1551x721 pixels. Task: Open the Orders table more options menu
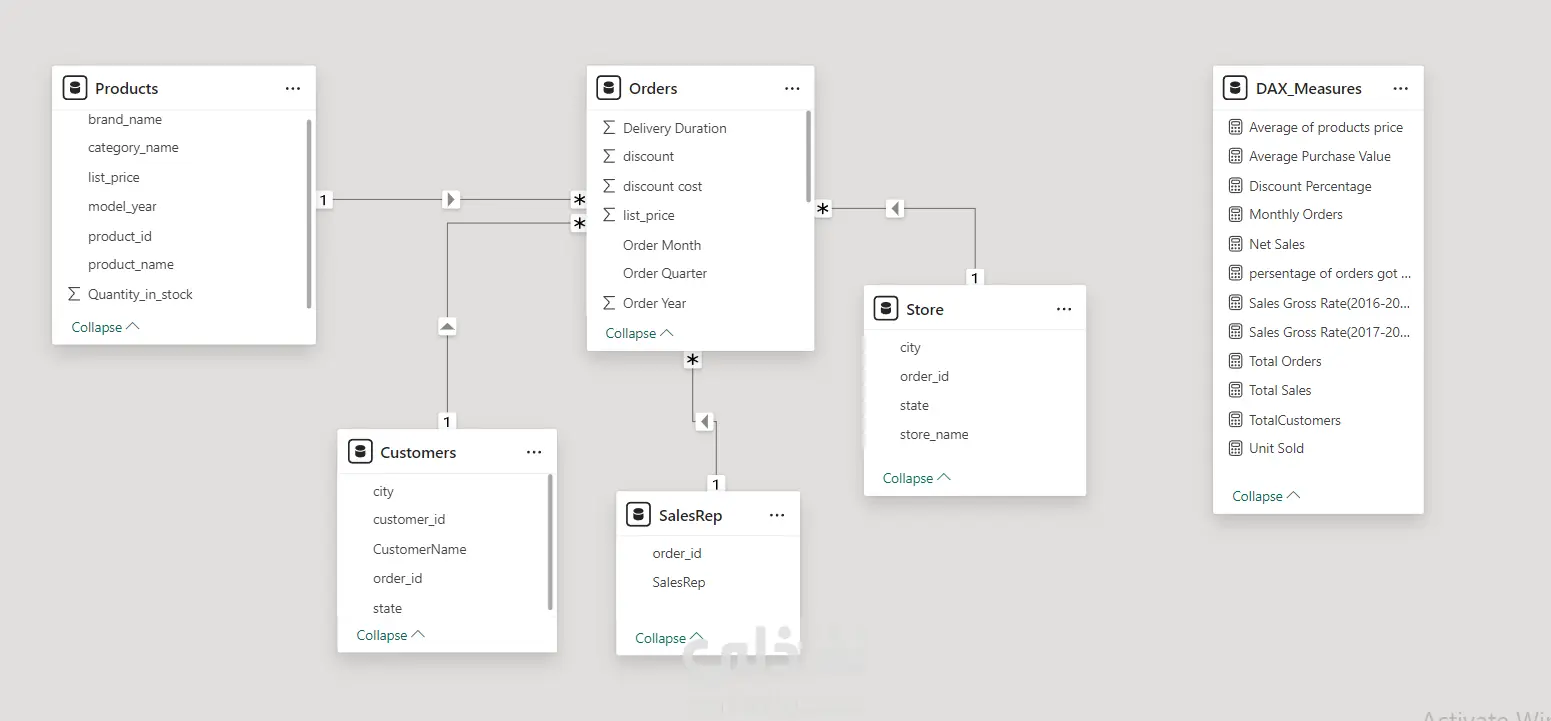[792, 89]
